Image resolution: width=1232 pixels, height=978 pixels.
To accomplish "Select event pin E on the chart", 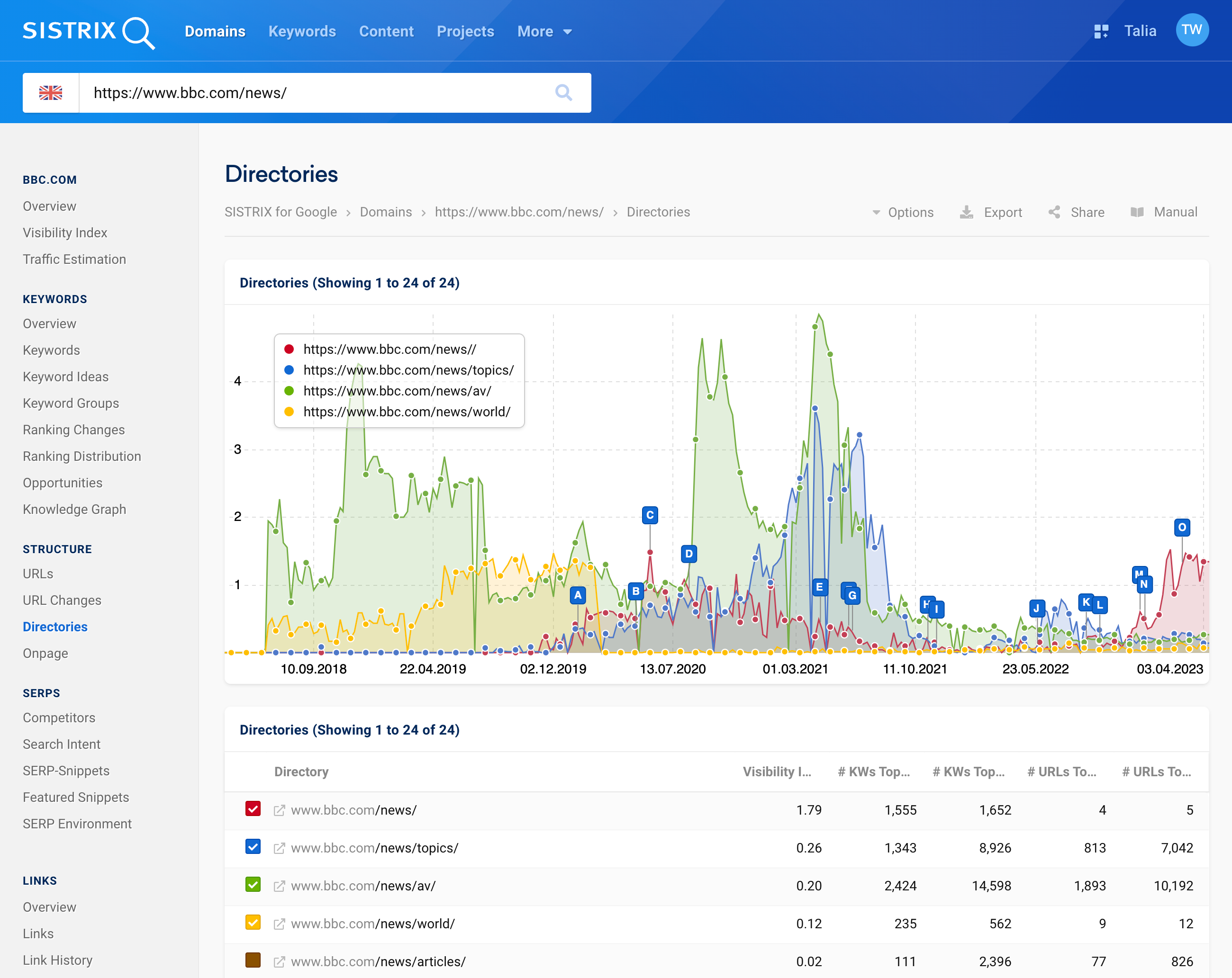I will 819,587.
